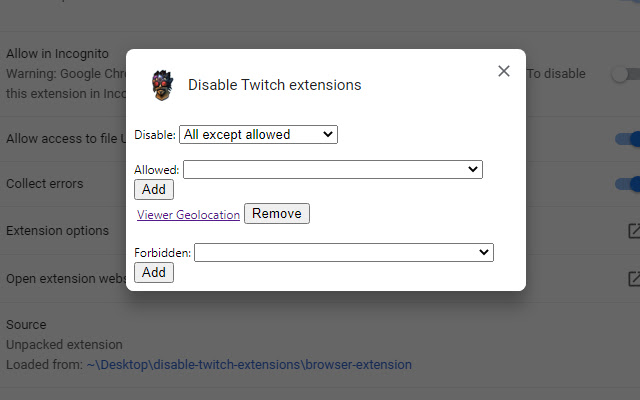Screen dimensions: 640x400
Task: Close the Disable Twitch extensions popup
Action: [504, 71]
